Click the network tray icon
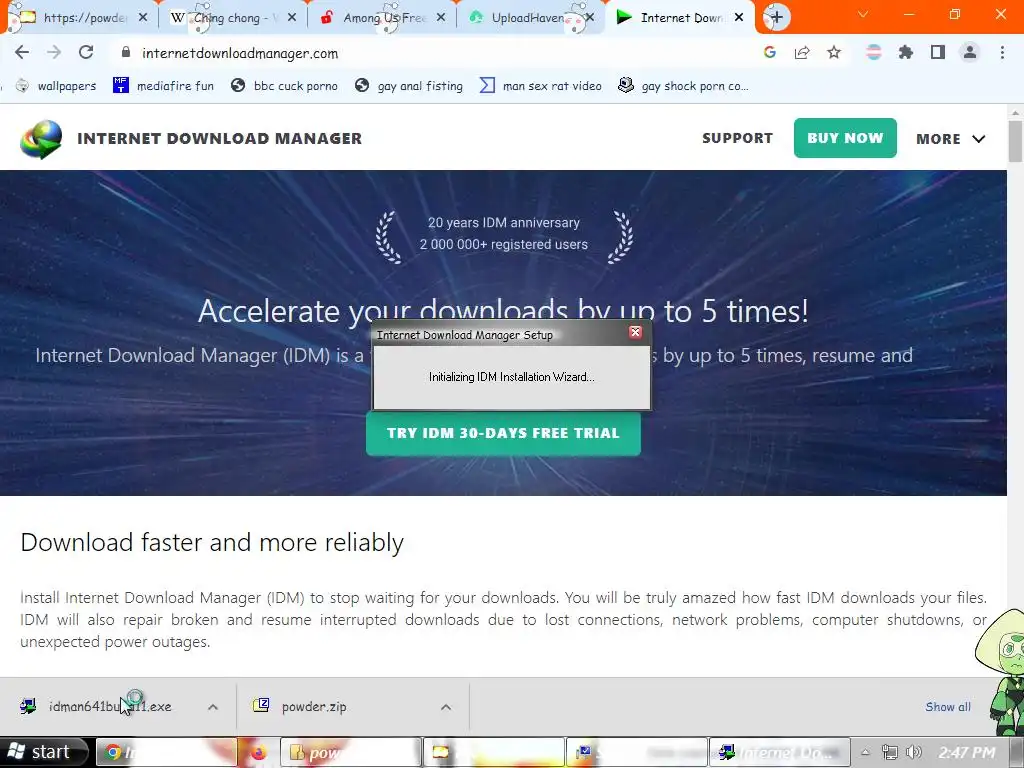Viewport: 1024px width, 768px height. [x=889, y=752]
